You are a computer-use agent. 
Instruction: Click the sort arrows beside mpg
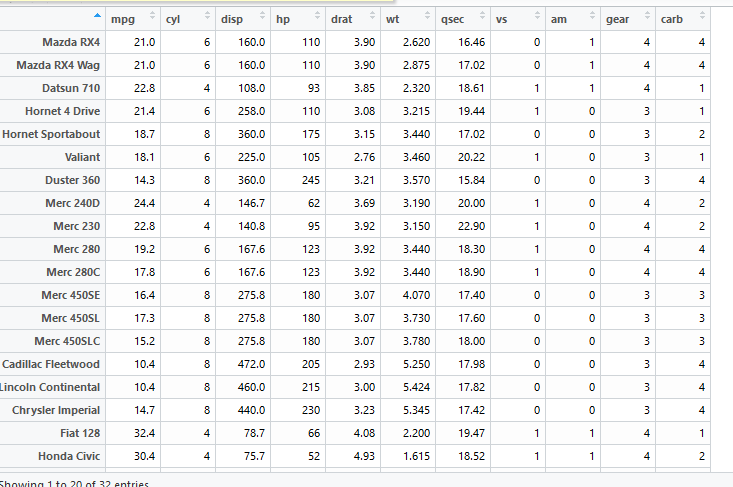152,17
